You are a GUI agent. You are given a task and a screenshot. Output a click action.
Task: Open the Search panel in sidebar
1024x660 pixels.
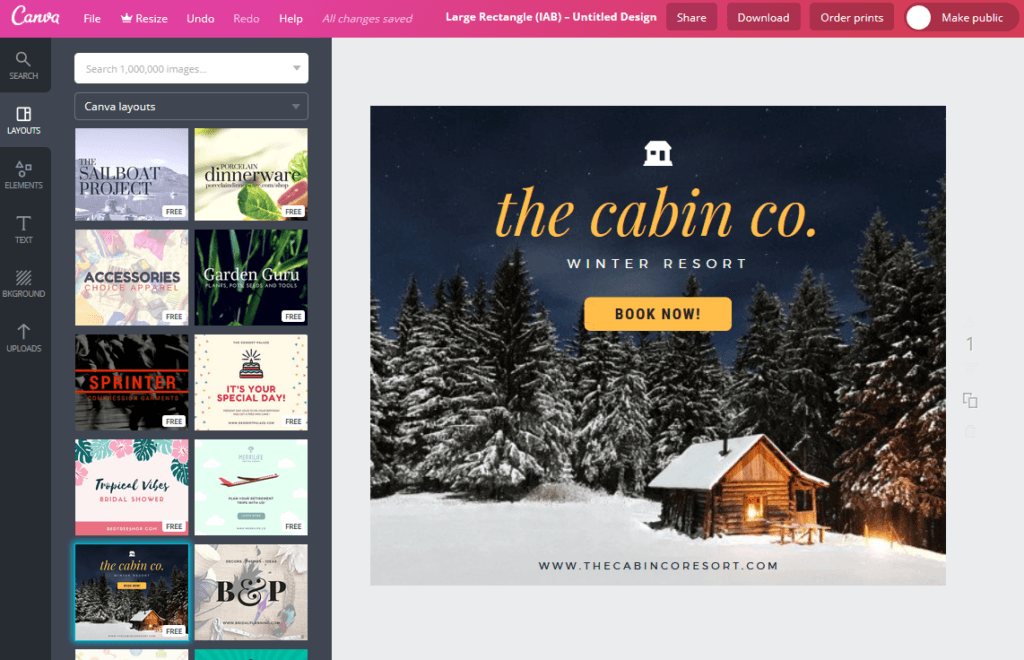coord(24,66)
